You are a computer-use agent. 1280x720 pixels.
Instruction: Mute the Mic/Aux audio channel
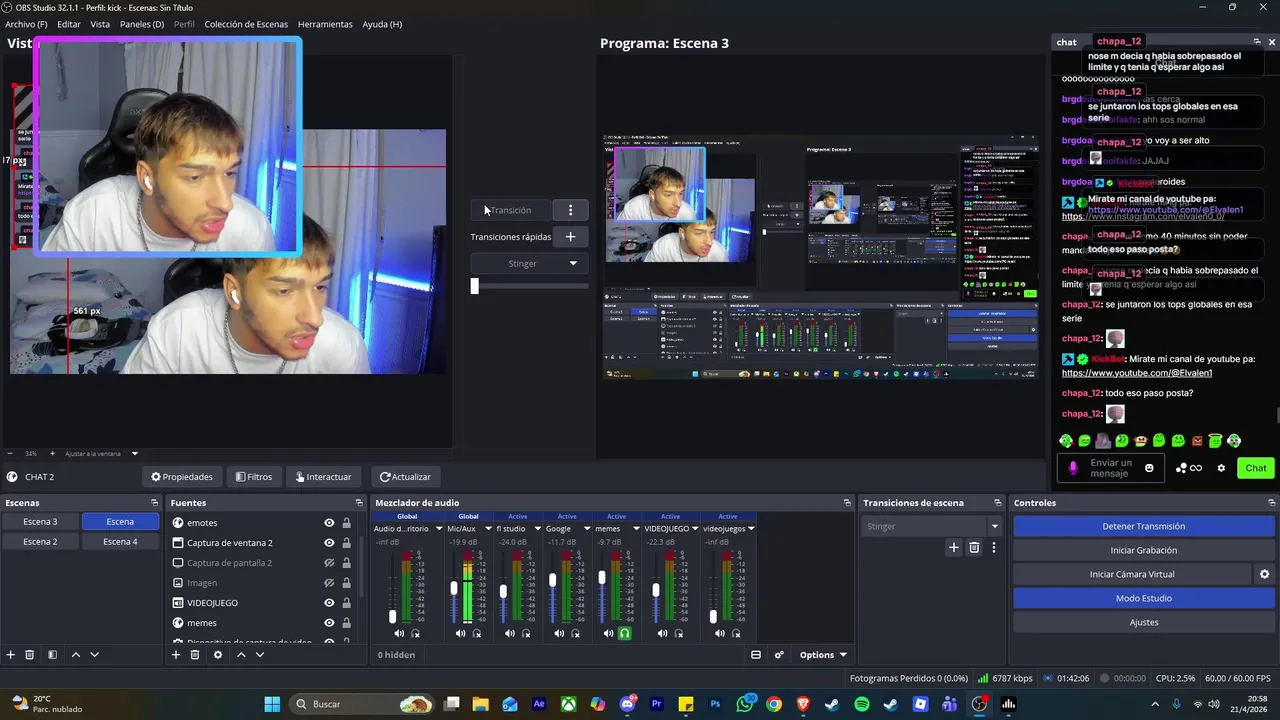coord(460,633)
